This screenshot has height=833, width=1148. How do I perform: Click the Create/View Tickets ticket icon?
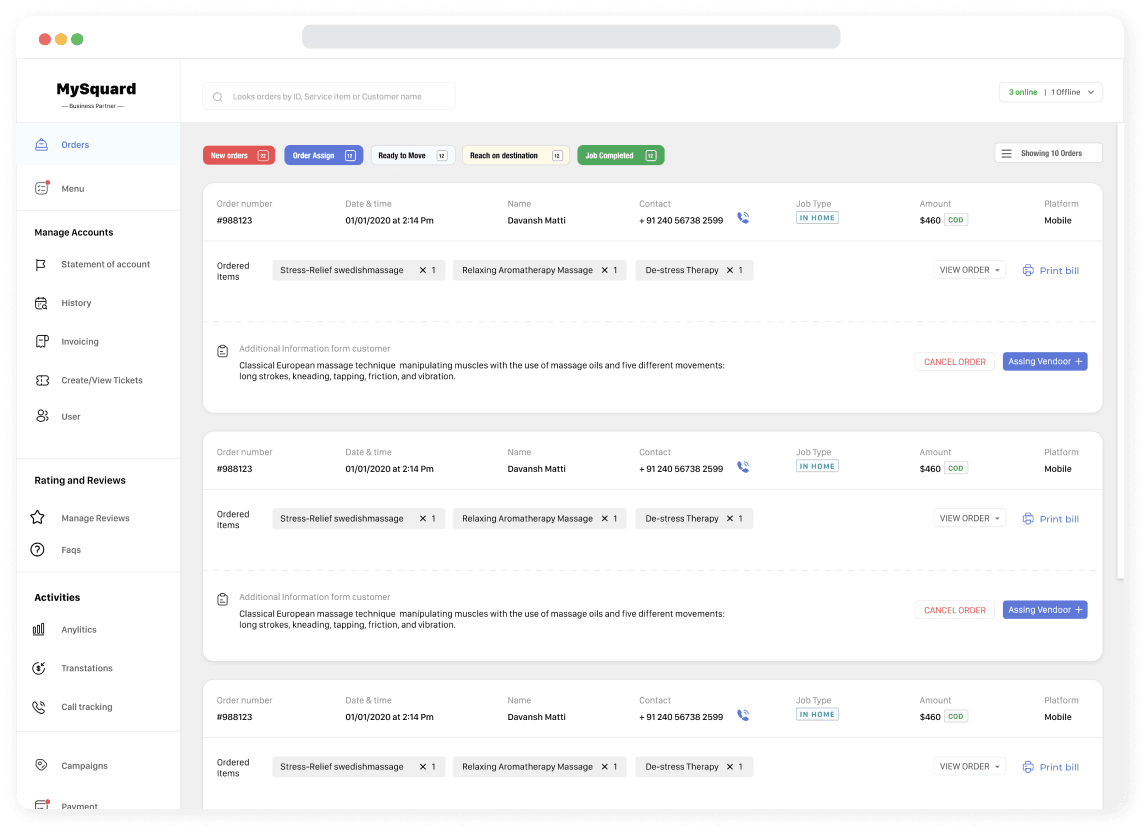pos(40,380)
